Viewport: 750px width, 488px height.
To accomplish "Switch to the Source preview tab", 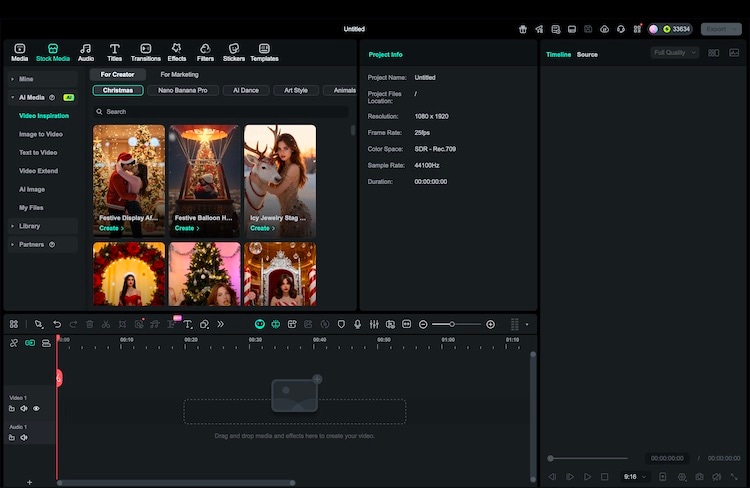I will (587, 54).
